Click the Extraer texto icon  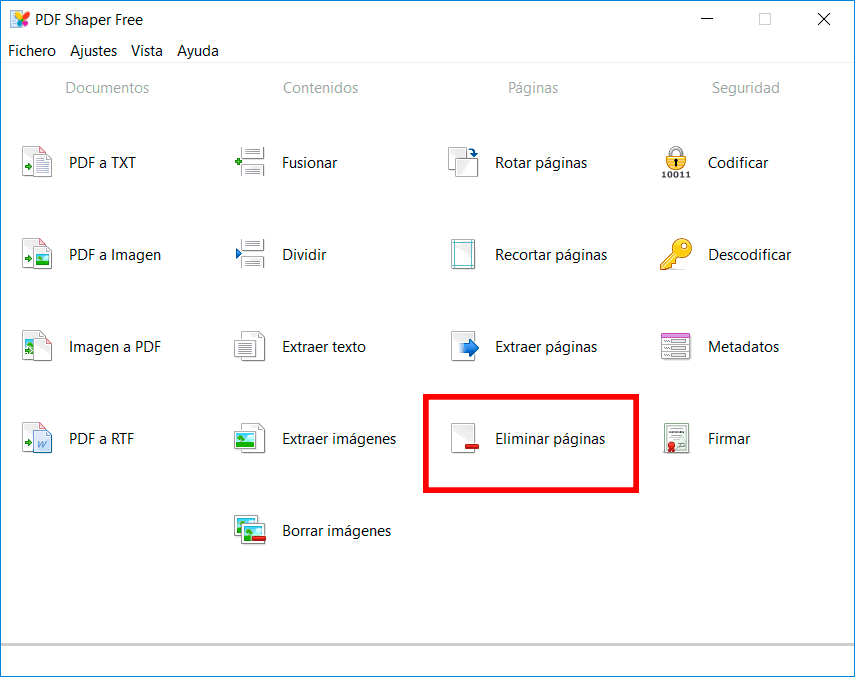coord(250,346)
